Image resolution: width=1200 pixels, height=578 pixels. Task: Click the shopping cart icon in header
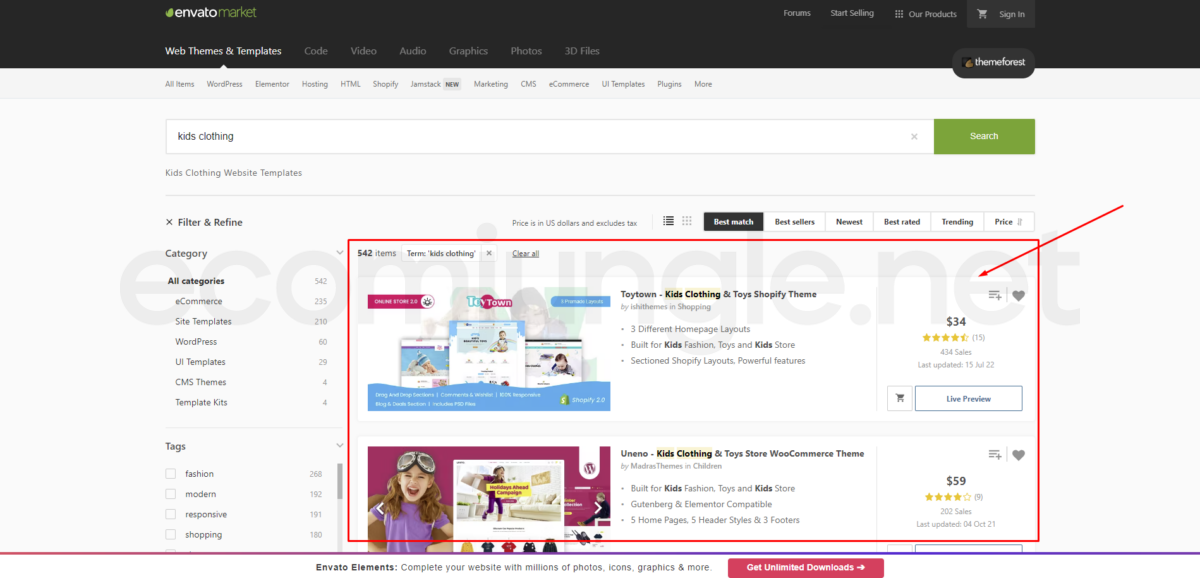pyautogui.click(x=982, y=14)
